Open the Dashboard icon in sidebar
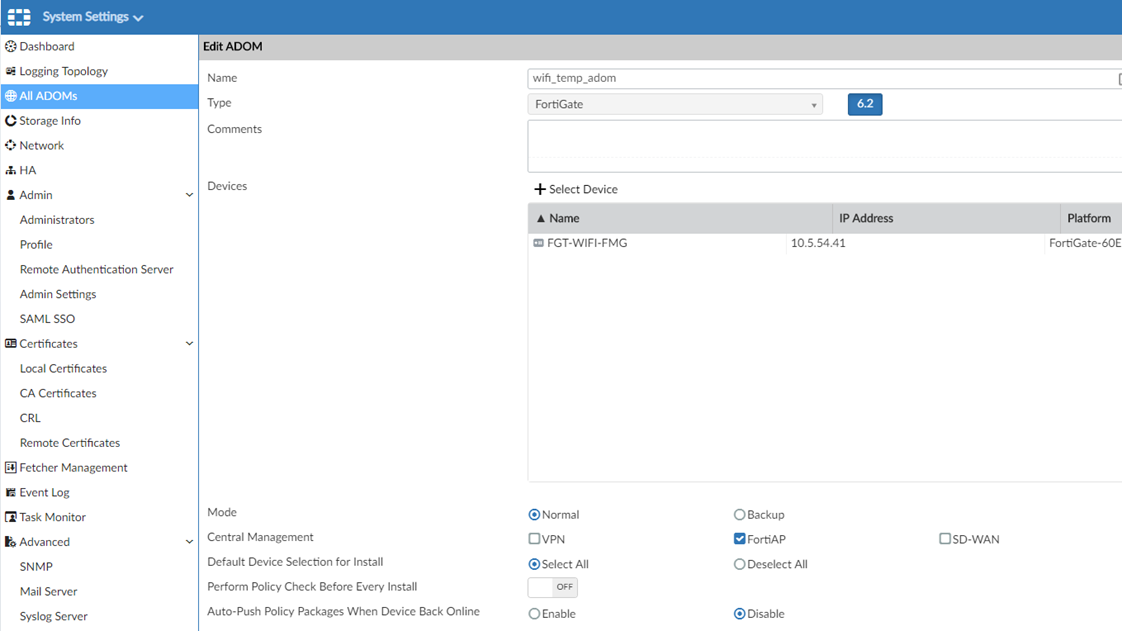The height and width of the screenshot is (631, 1122). click(11, 46)
